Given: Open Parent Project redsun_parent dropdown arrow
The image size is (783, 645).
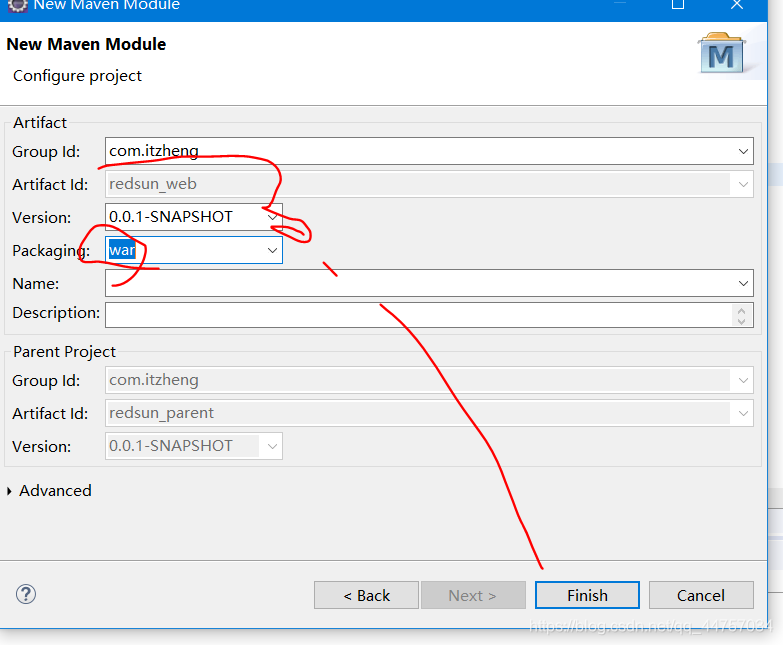Looking at the screenshot, I should pos(743,413).
